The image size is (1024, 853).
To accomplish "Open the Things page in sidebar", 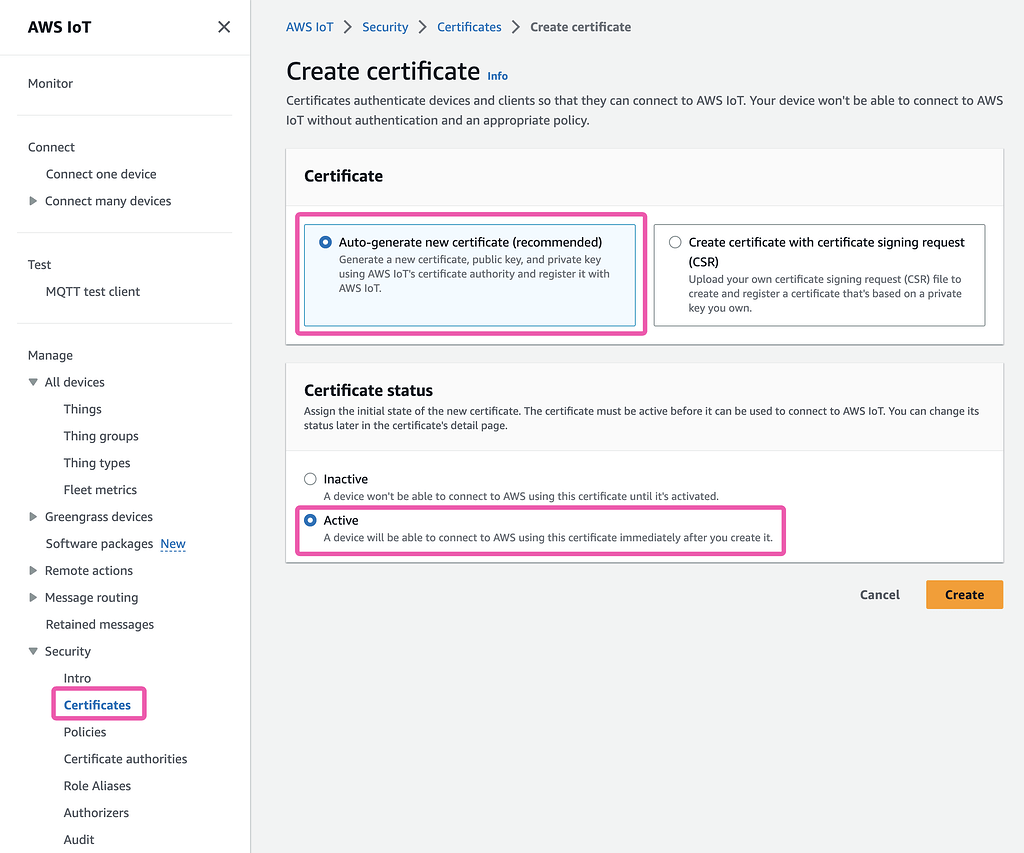I will pyautogui.click(x=82, y=409).
